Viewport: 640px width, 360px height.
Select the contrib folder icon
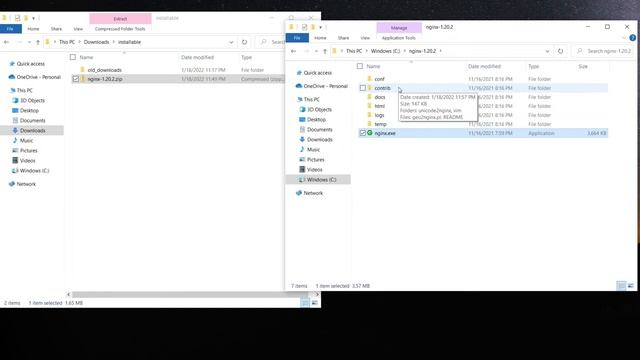pyautogui.click(x=370, y=88)
